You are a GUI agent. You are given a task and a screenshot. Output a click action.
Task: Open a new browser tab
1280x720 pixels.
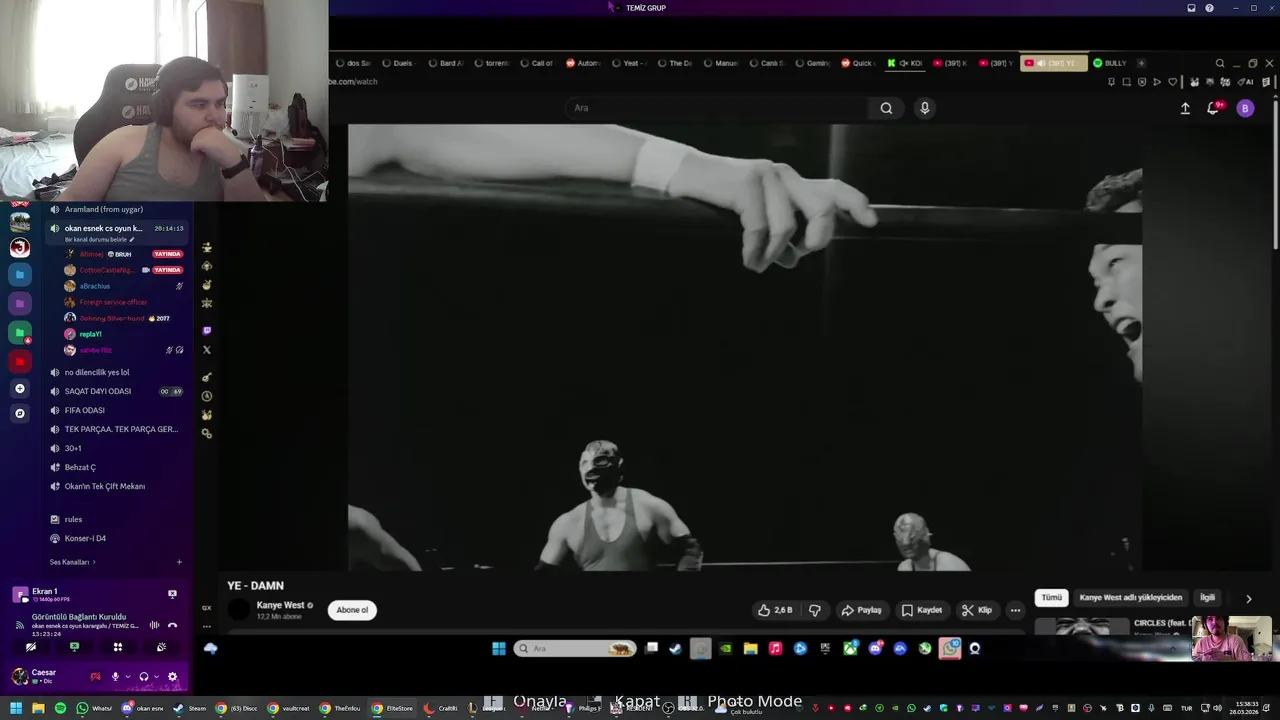pos(1141,63)
